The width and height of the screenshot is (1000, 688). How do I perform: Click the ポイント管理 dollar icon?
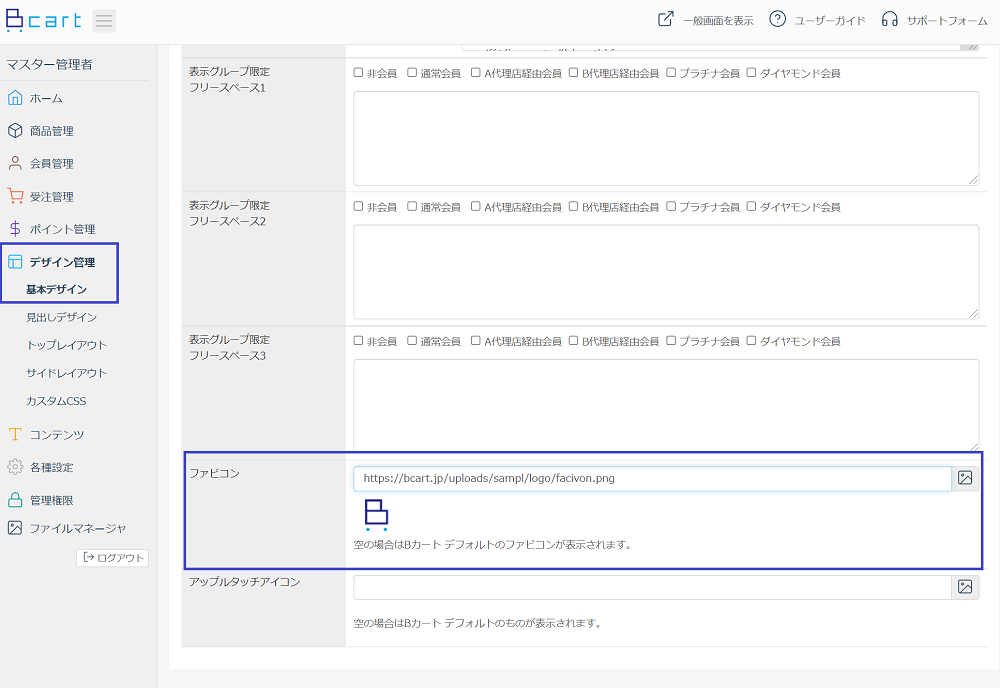[x=15, y=228]
